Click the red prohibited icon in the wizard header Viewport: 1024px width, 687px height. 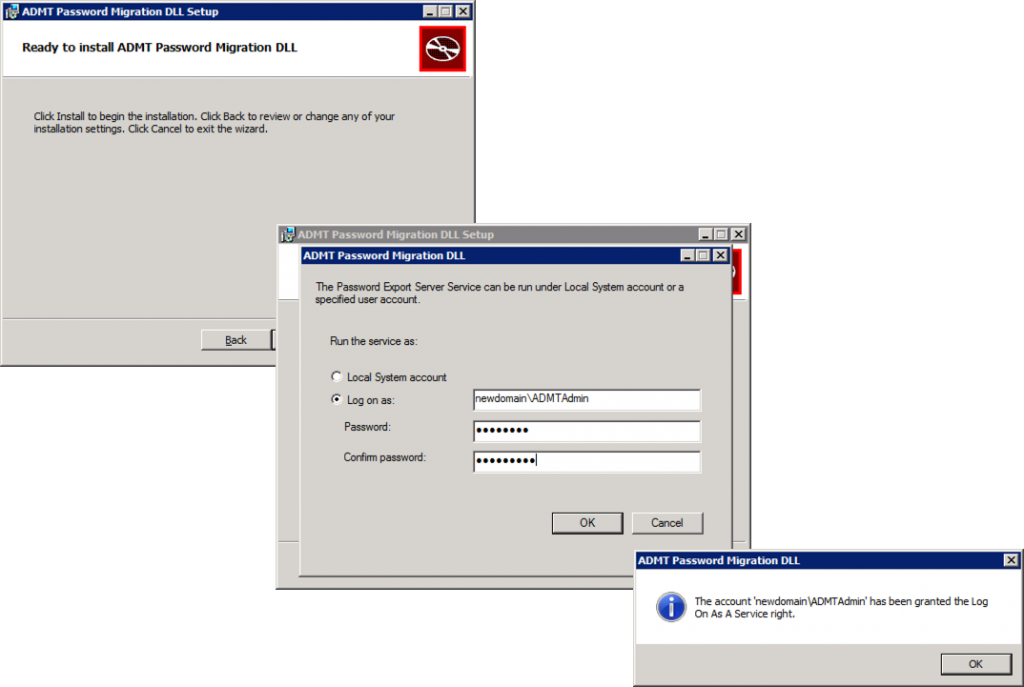[441, 47]
